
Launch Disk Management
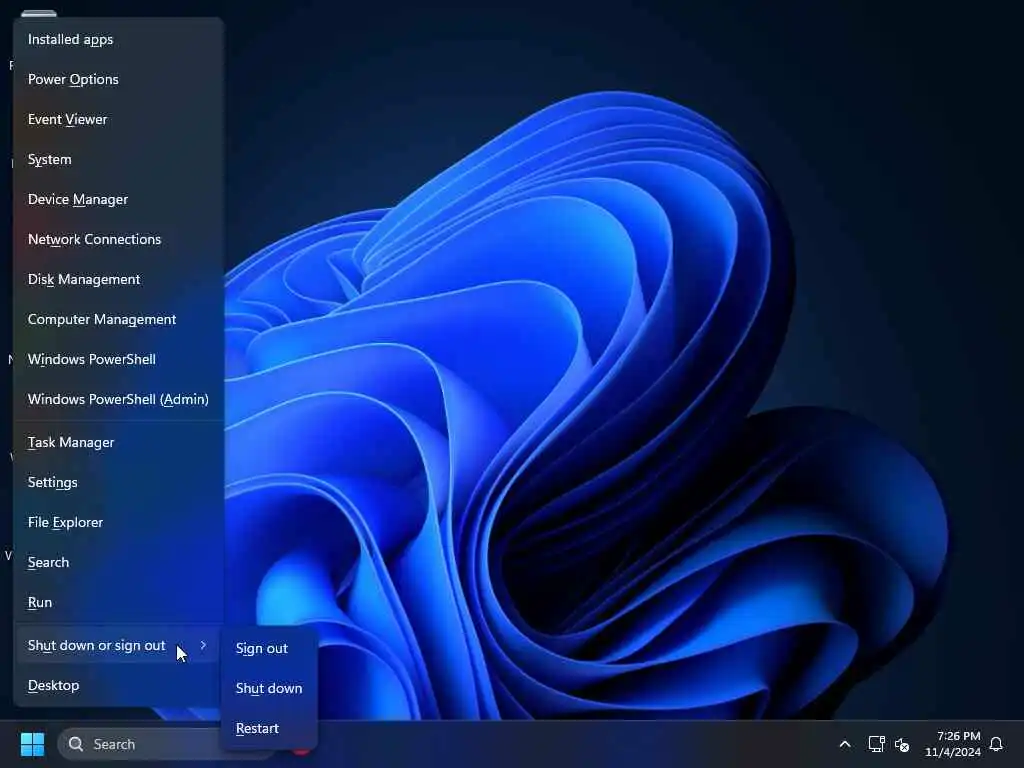point(118,280)
